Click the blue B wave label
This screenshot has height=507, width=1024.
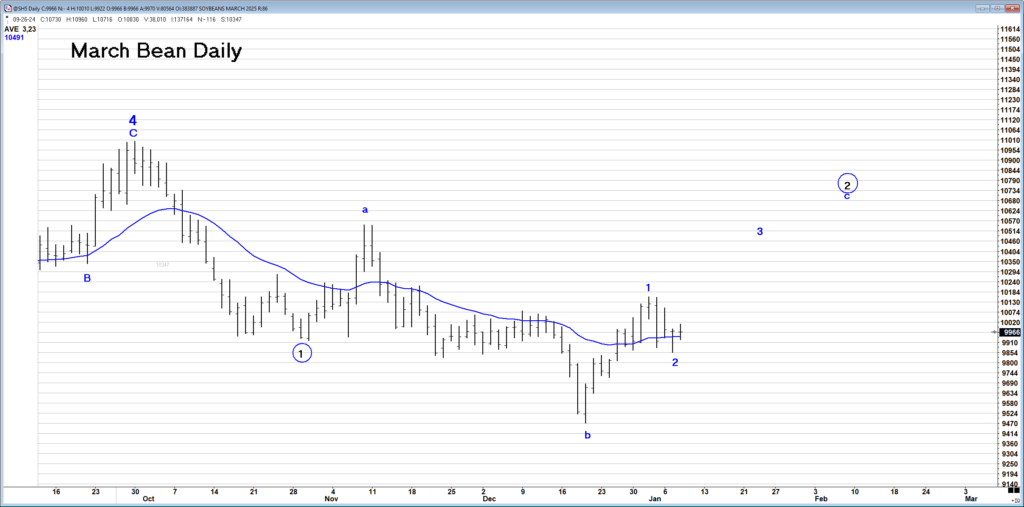click(x=87, y=278)
